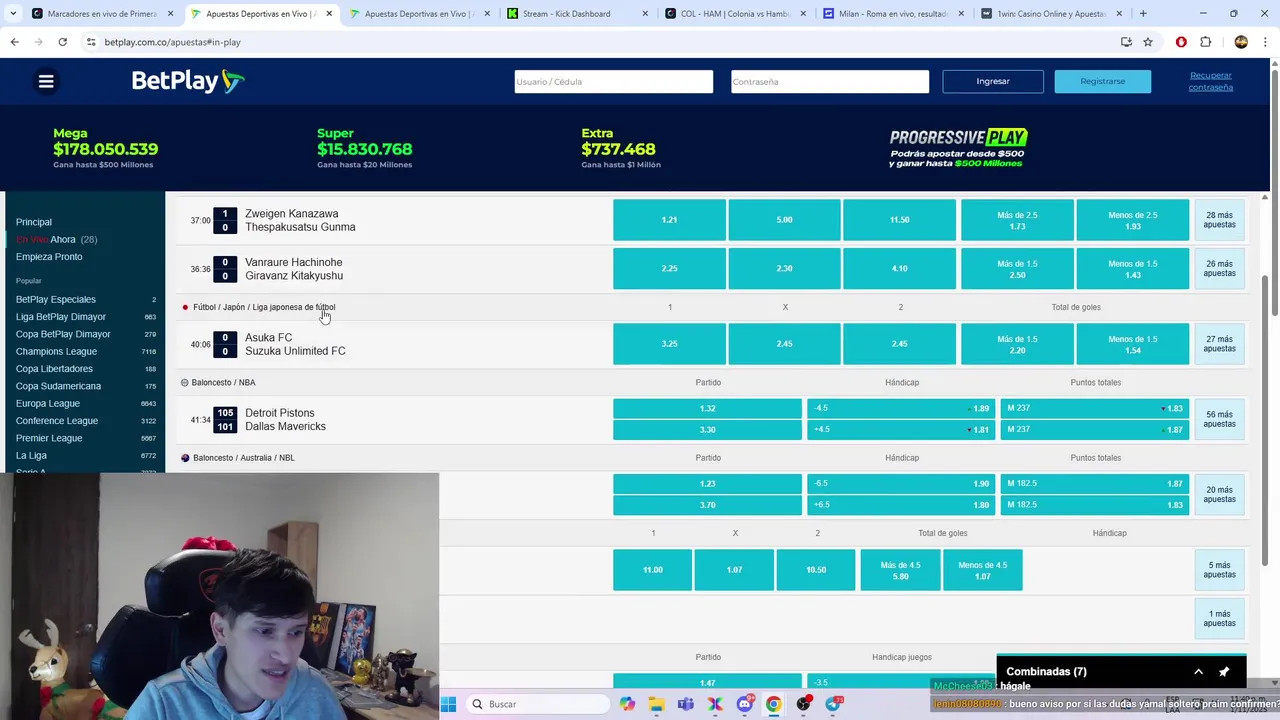Select Más de 1.5 at 2.50 for Hachinohe
1280x720 pixels.
pyautogui.click(x=1017, y=269)
